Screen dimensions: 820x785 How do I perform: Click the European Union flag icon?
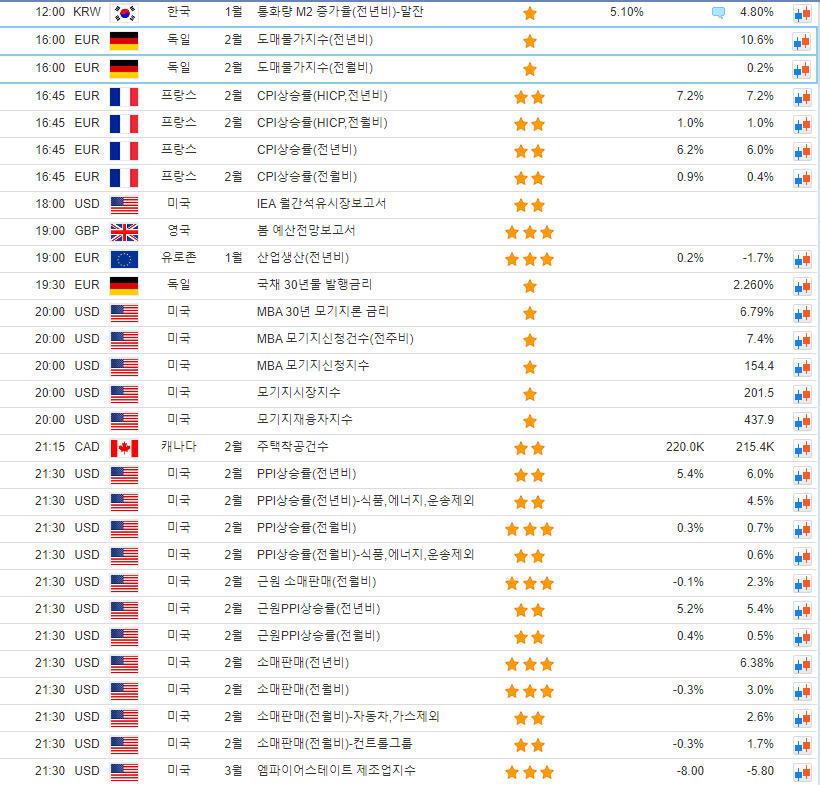[124, 258]
